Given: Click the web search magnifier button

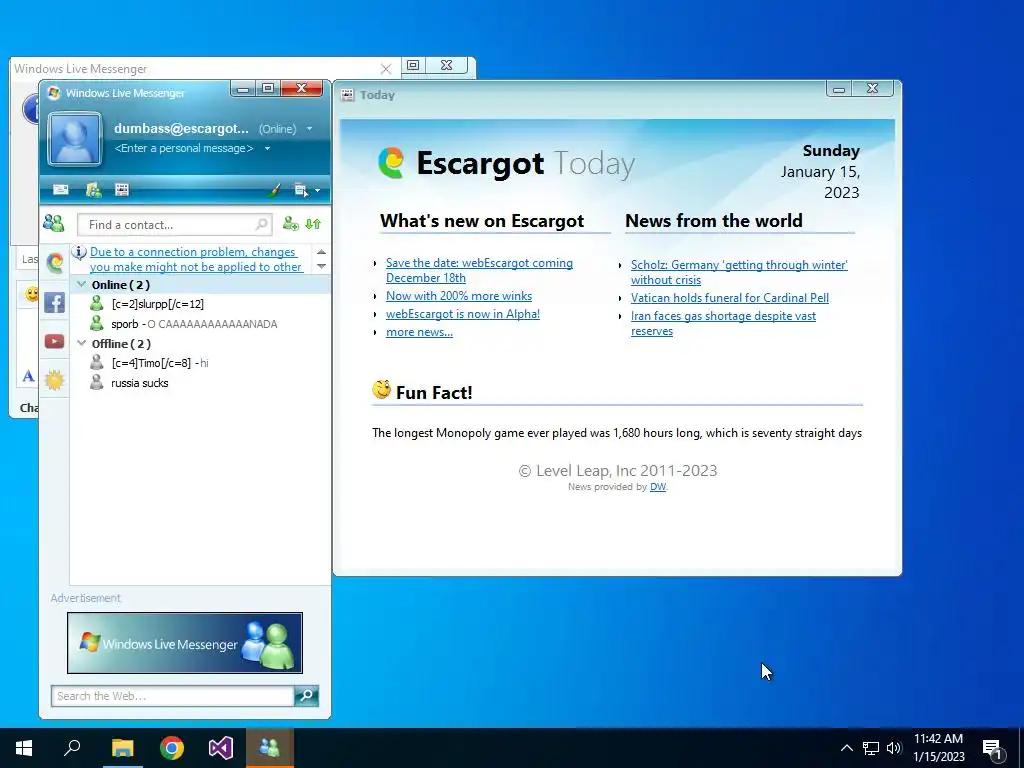Looking at the screenshot, I should click(x=306, y=696).
